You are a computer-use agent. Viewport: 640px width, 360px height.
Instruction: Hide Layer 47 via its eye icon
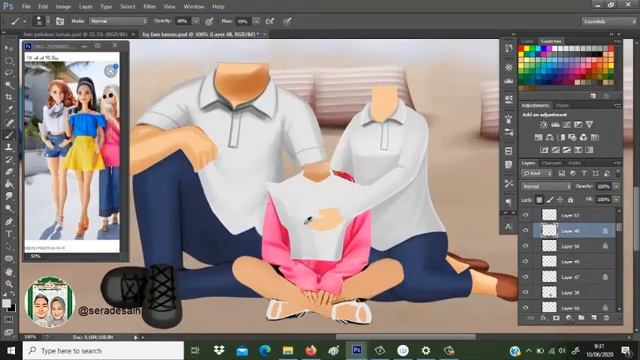(525, 277)
